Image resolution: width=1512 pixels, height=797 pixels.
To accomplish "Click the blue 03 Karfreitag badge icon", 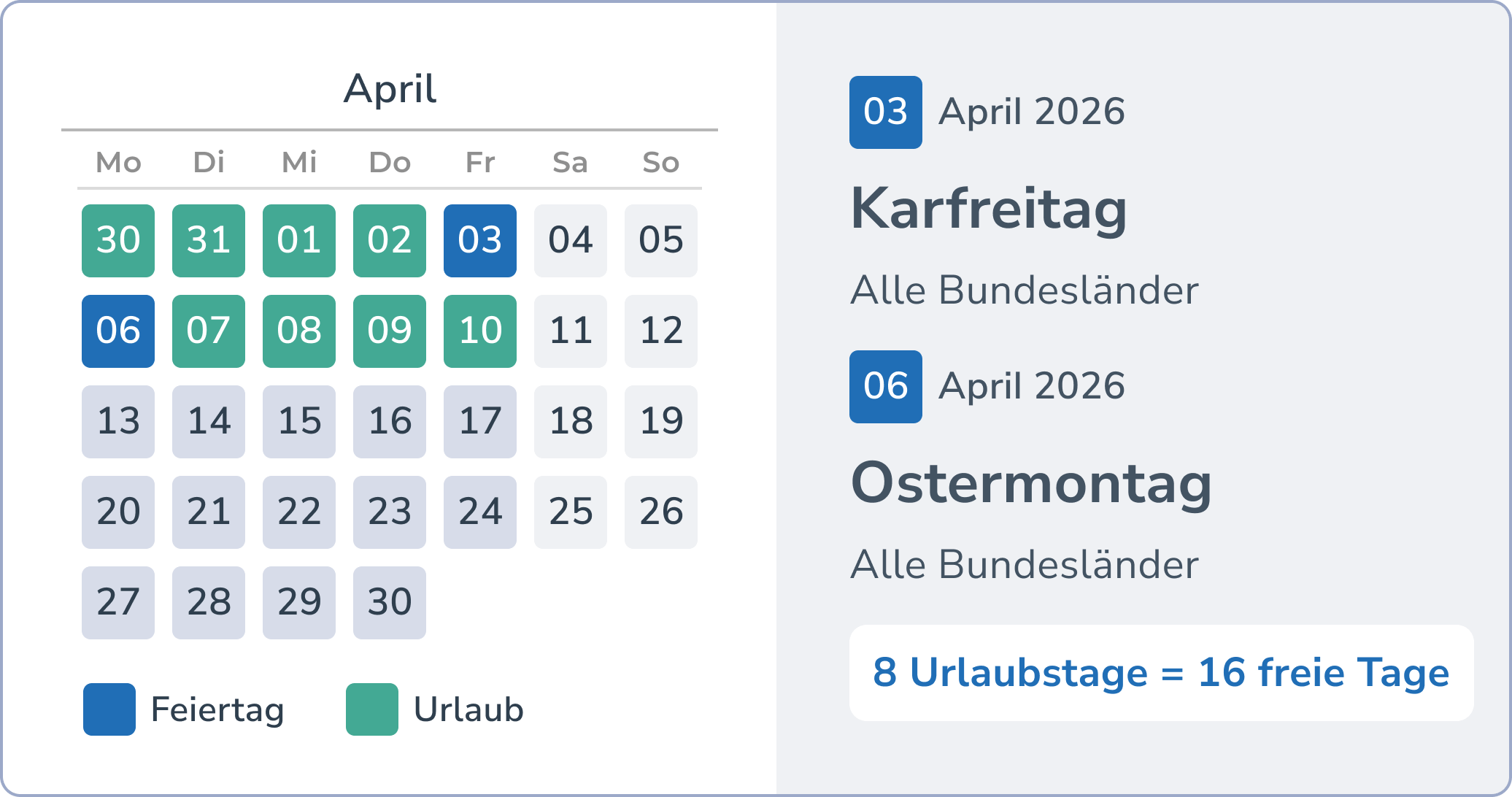I will [885, 111].
